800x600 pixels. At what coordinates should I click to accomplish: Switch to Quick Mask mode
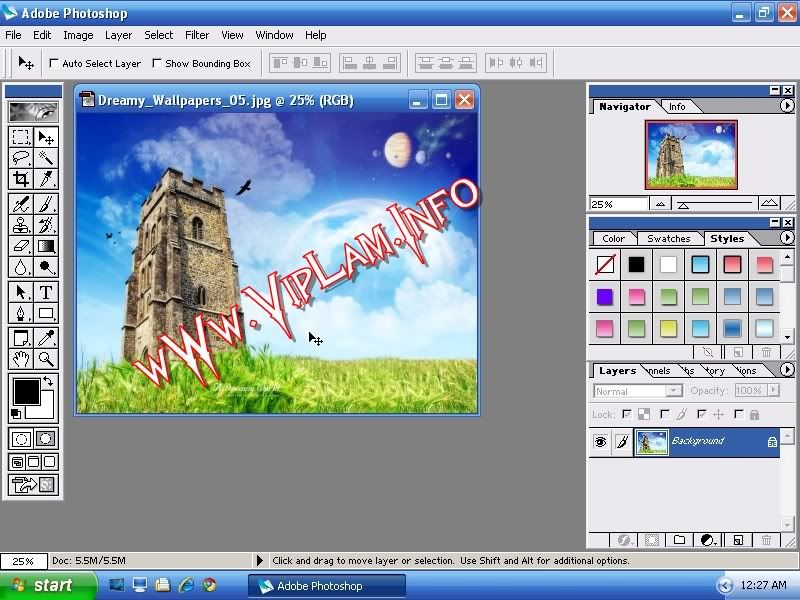click(45, 438)
